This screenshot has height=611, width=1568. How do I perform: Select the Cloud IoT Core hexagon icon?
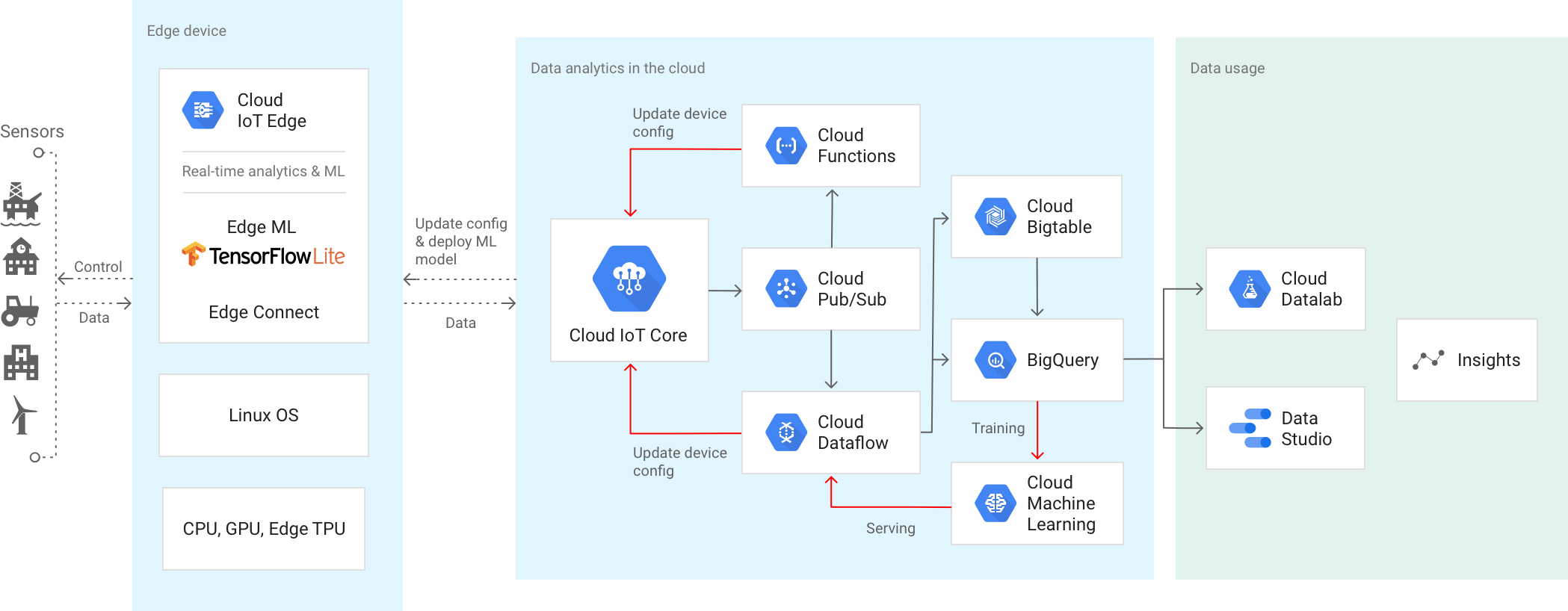point(629,279)
